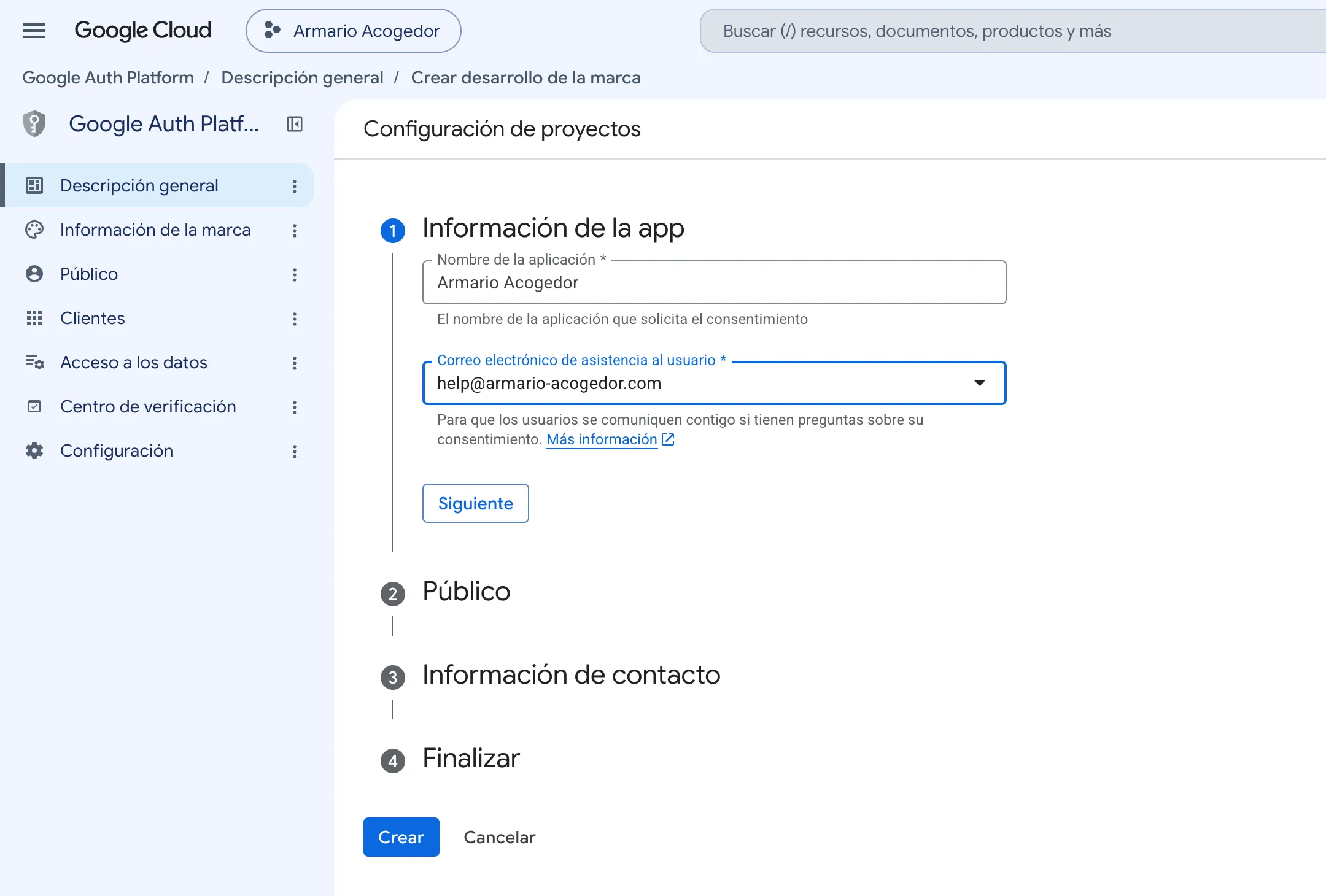Collapse the side navigation panel
The image size is (1326, 896).
(x=295, y=124)
